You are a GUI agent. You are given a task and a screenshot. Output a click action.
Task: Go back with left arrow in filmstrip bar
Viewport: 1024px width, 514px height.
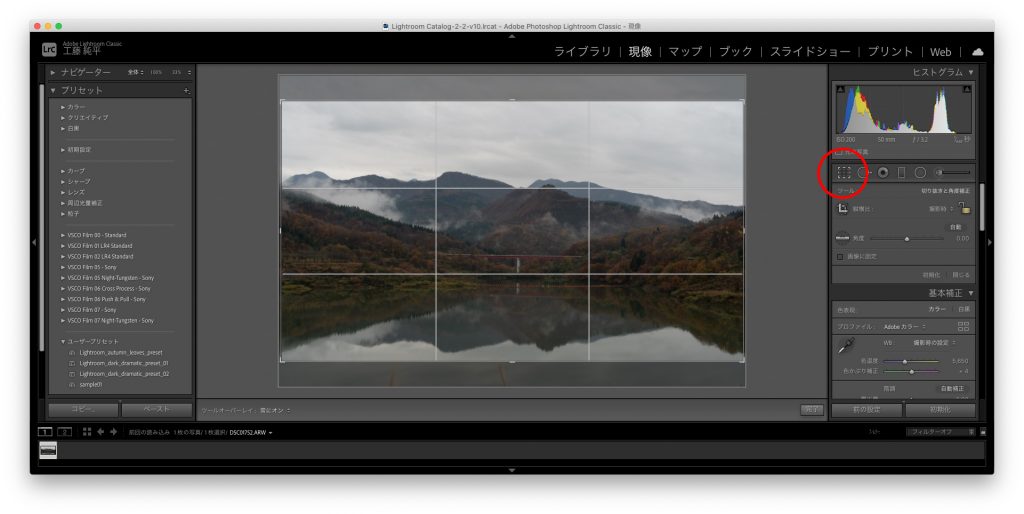[101, 432]
